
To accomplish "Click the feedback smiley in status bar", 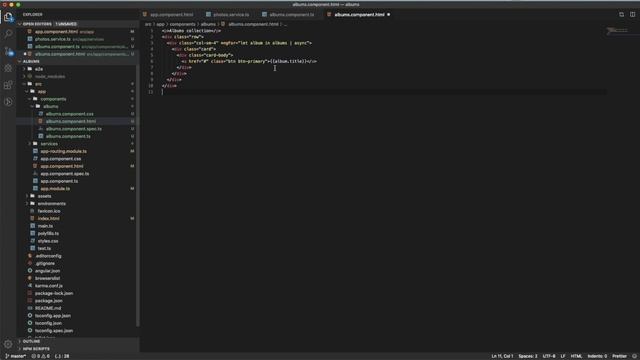I will tap(634, 356).
